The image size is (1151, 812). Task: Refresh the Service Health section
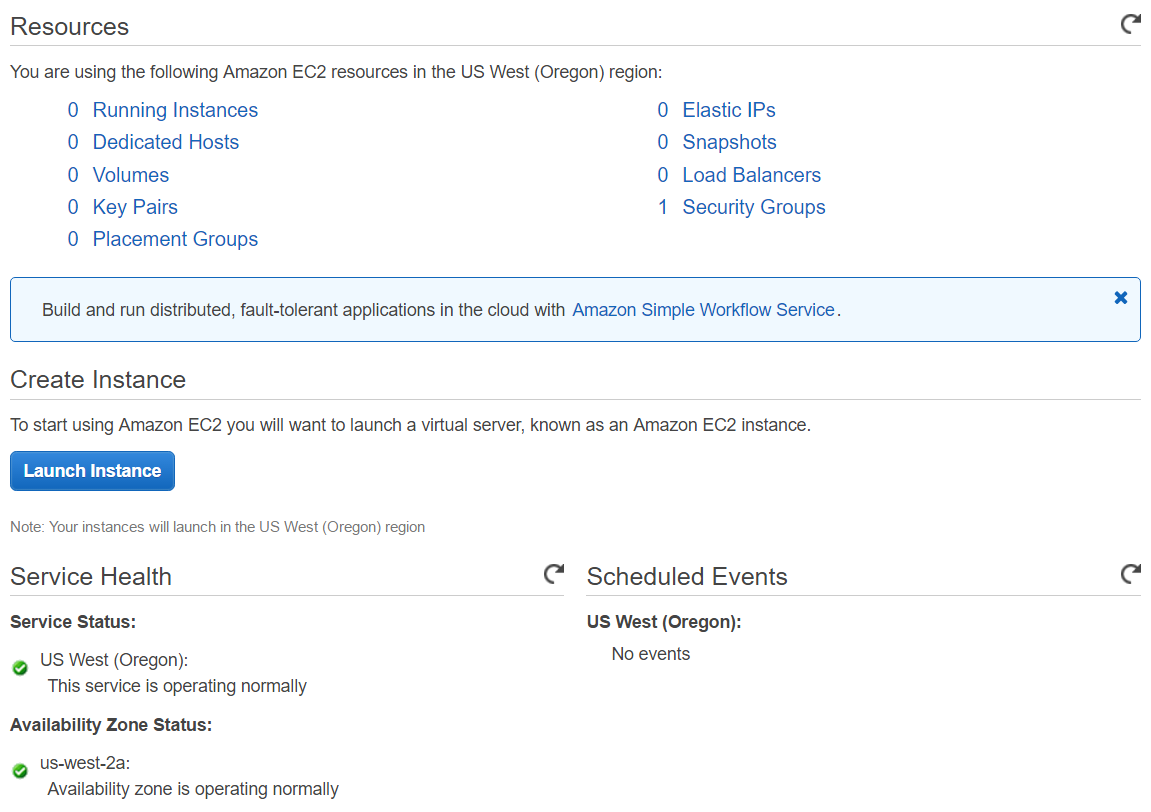point(553,573)
